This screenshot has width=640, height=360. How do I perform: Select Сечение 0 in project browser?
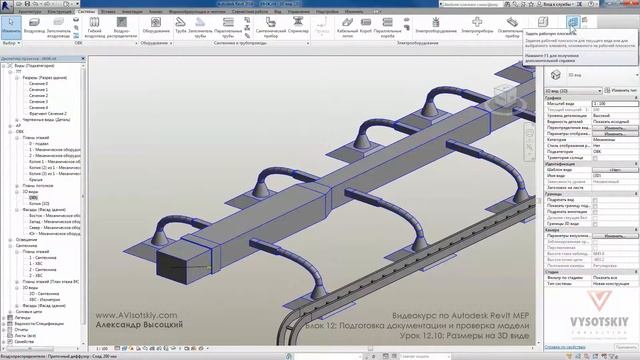coord(38,84)
